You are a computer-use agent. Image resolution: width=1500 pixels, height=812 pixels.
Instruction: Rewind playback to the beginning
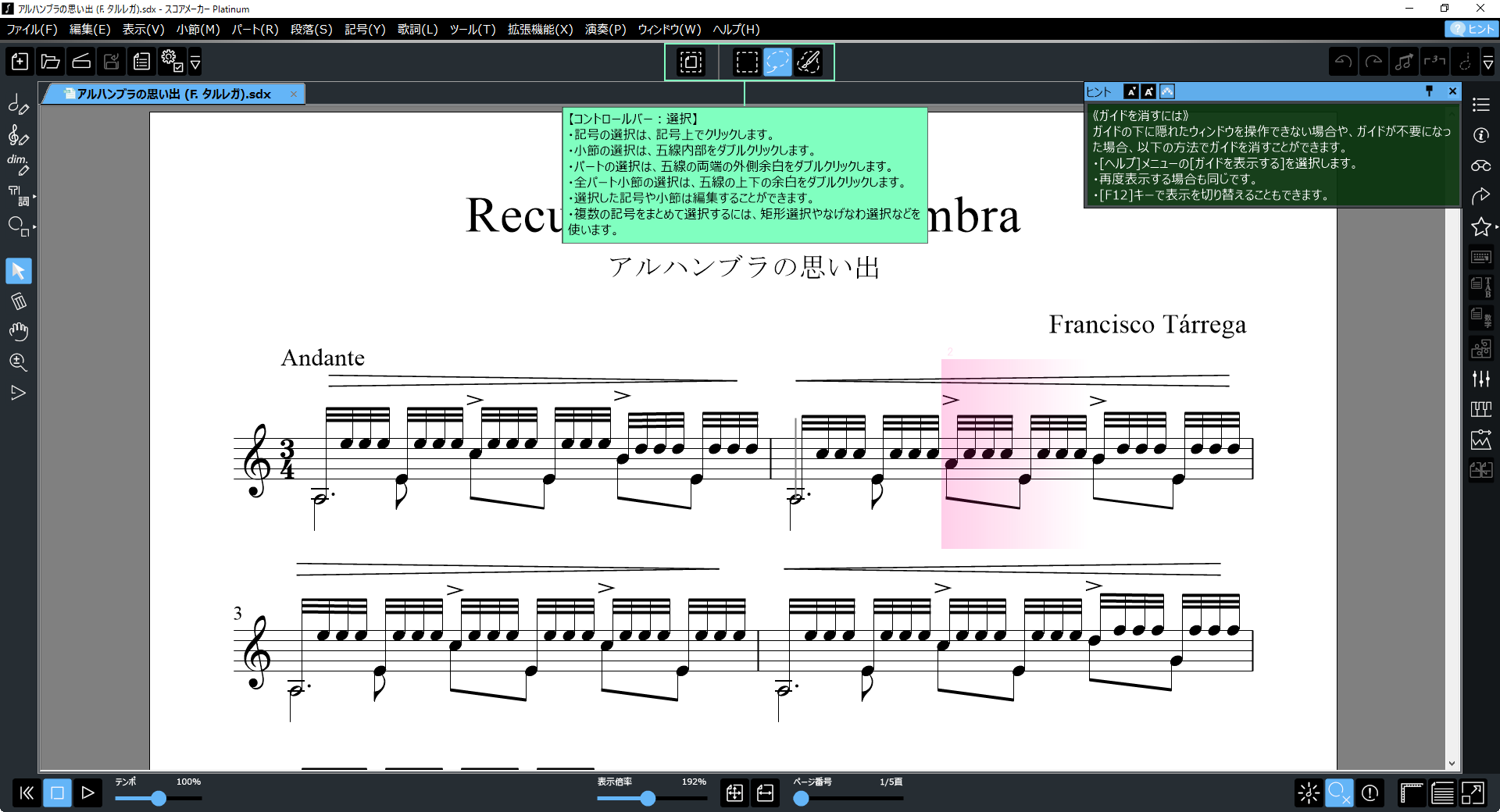[x=27, y=793]
